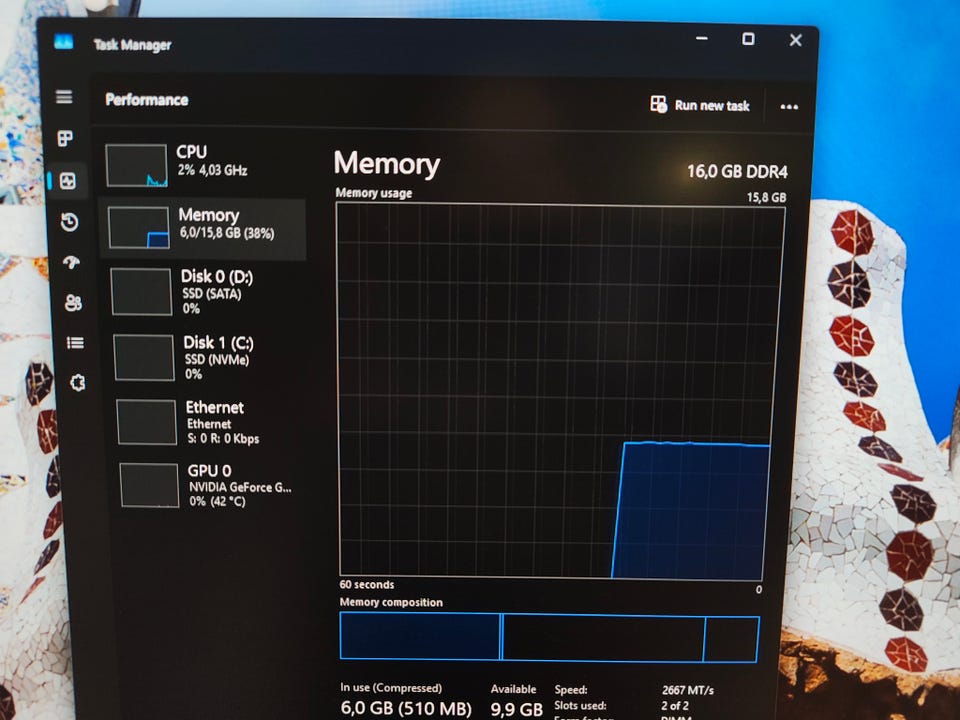
Task: Select the Performance page icon in sidebar
Action: coord(67,180)
